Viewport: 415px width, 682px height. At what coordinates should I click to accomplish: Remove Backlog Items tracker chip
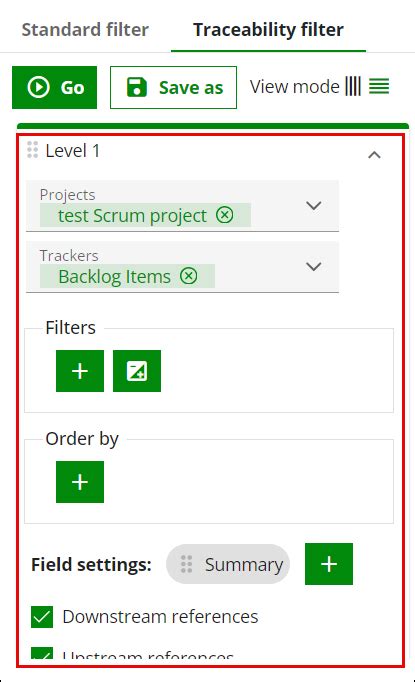click(x=189, y=276)
